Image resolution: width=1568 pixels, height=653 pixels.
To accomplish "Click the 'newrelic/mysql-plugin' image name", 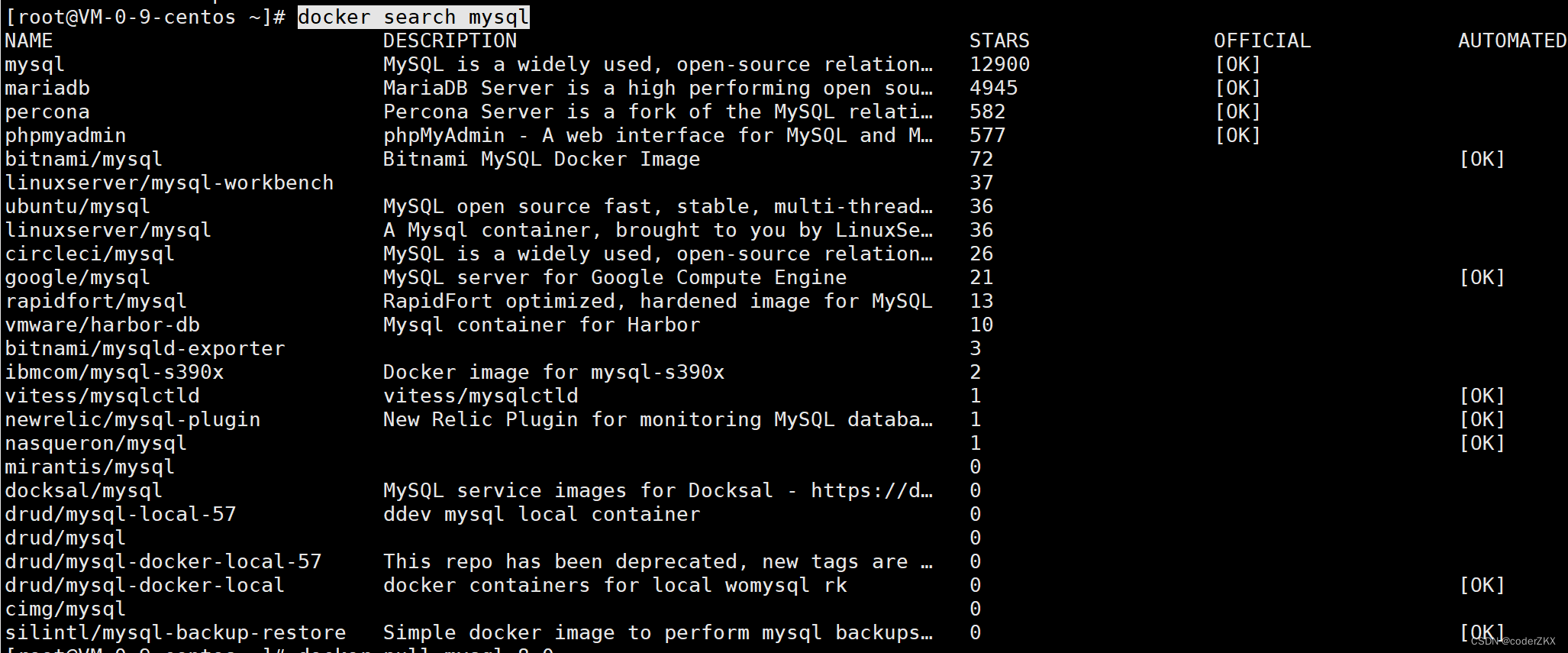I will point(133,419).
